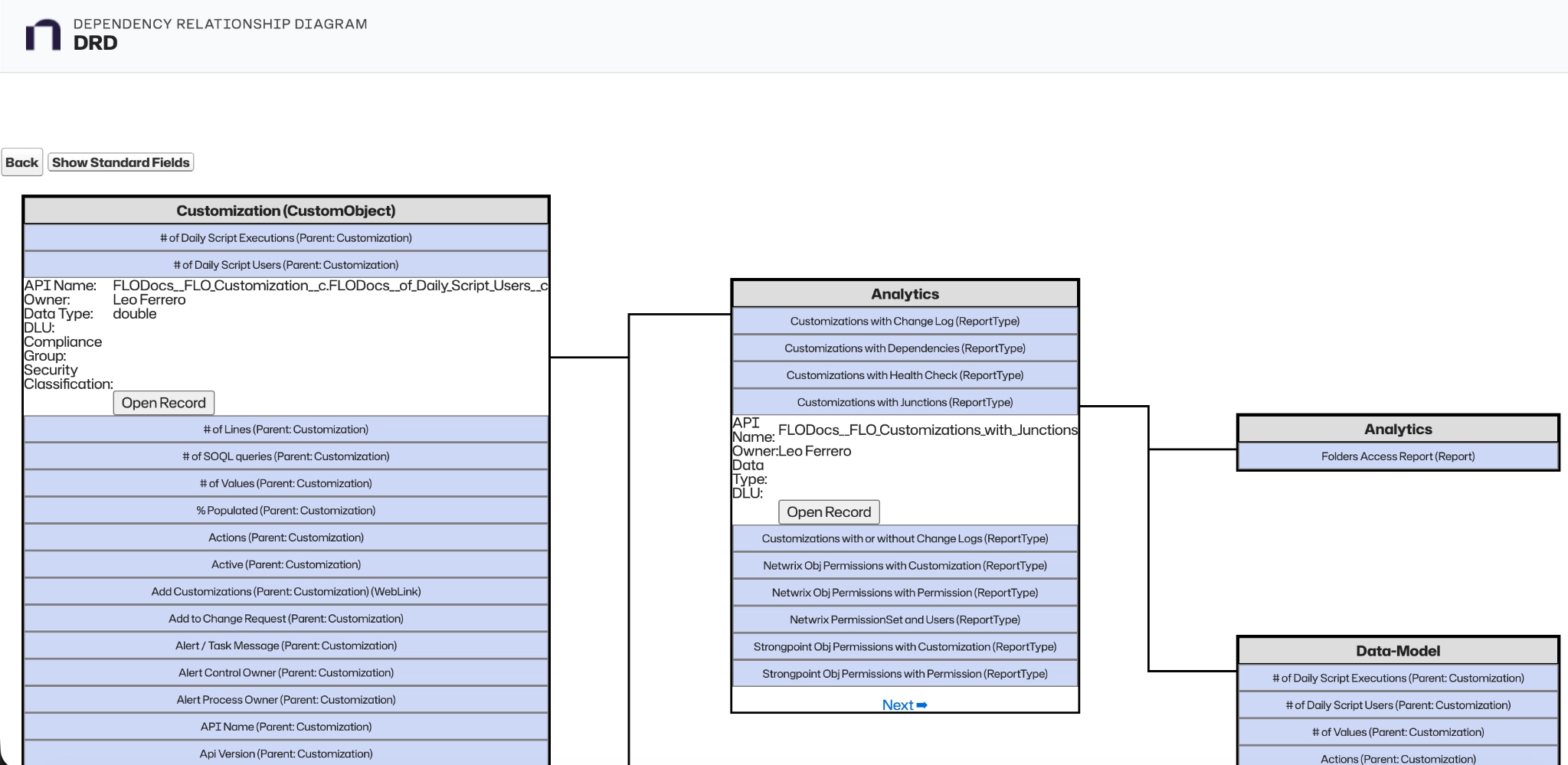Click Add to Change Request field
Viewport: 1568px width, 765px height.
[x=286, y=618]
